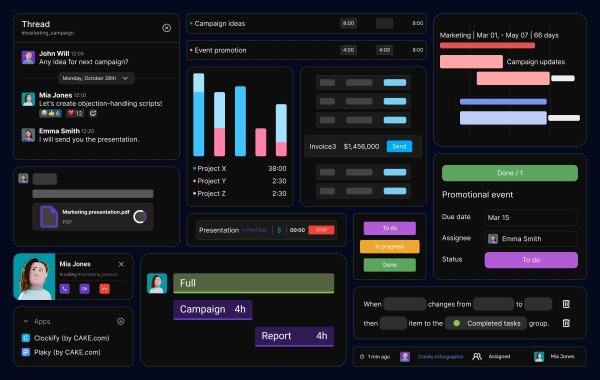
Task: Click the Send button for Invoice3
Action: (x=399, y=146)
